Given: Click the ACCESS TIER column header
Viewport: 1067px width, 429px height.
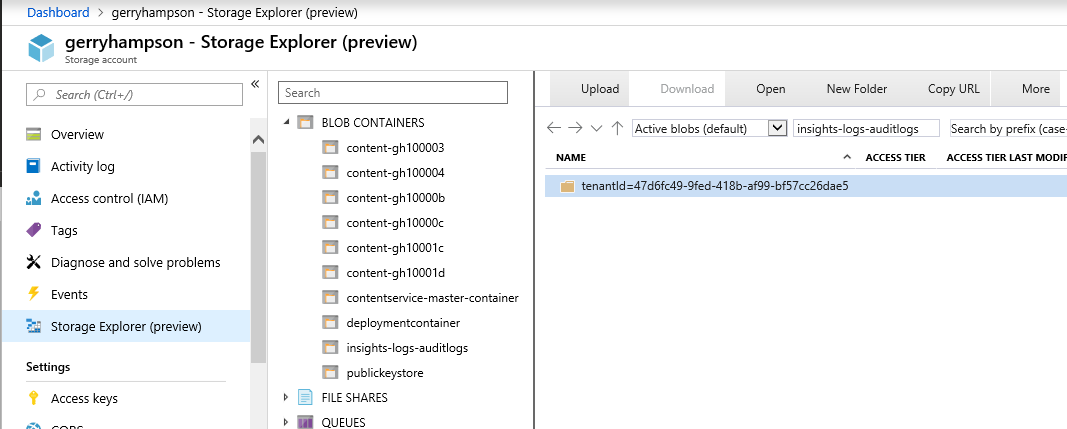Looking at the screenshot, I should point(896,157).
